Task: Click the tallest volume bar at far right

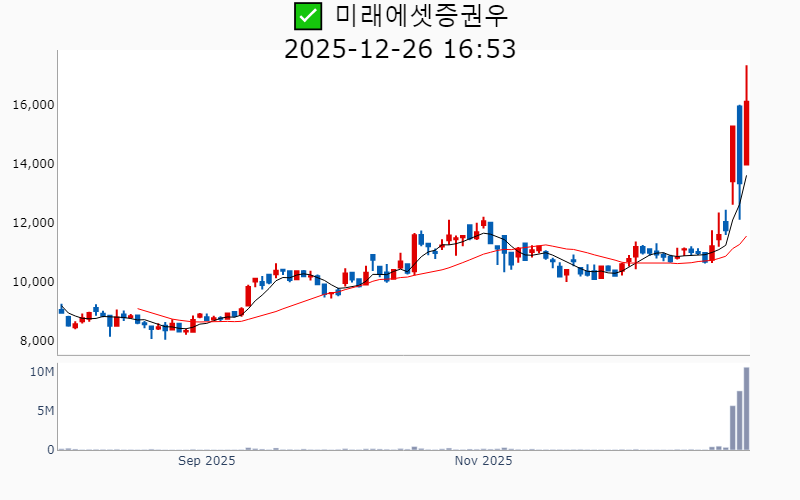Action: (x=747, y=410)
